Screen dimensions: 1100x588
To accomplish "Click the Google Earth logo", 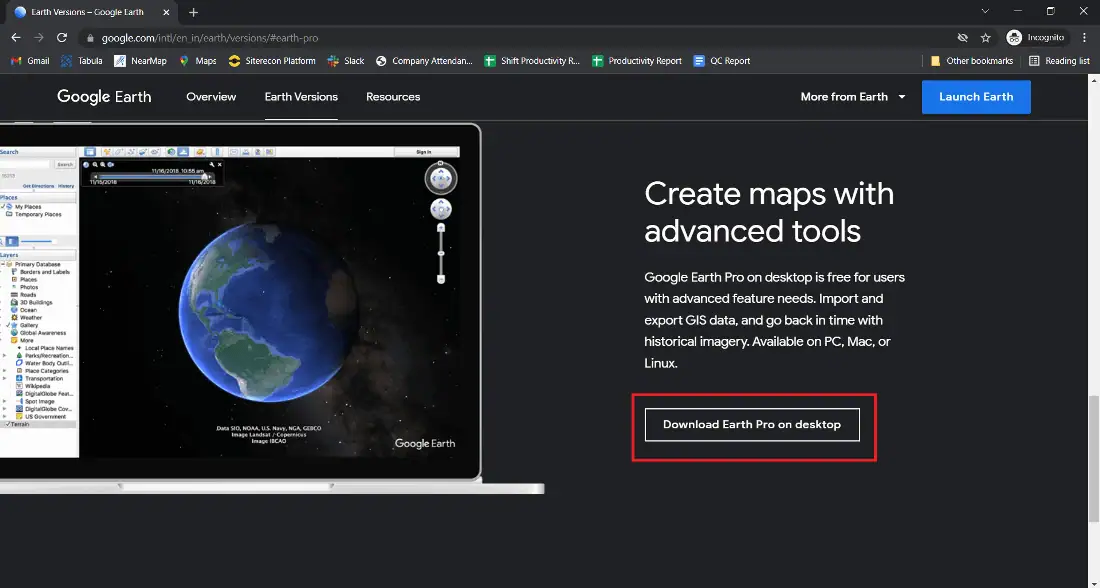I will [x=104, y=97].
